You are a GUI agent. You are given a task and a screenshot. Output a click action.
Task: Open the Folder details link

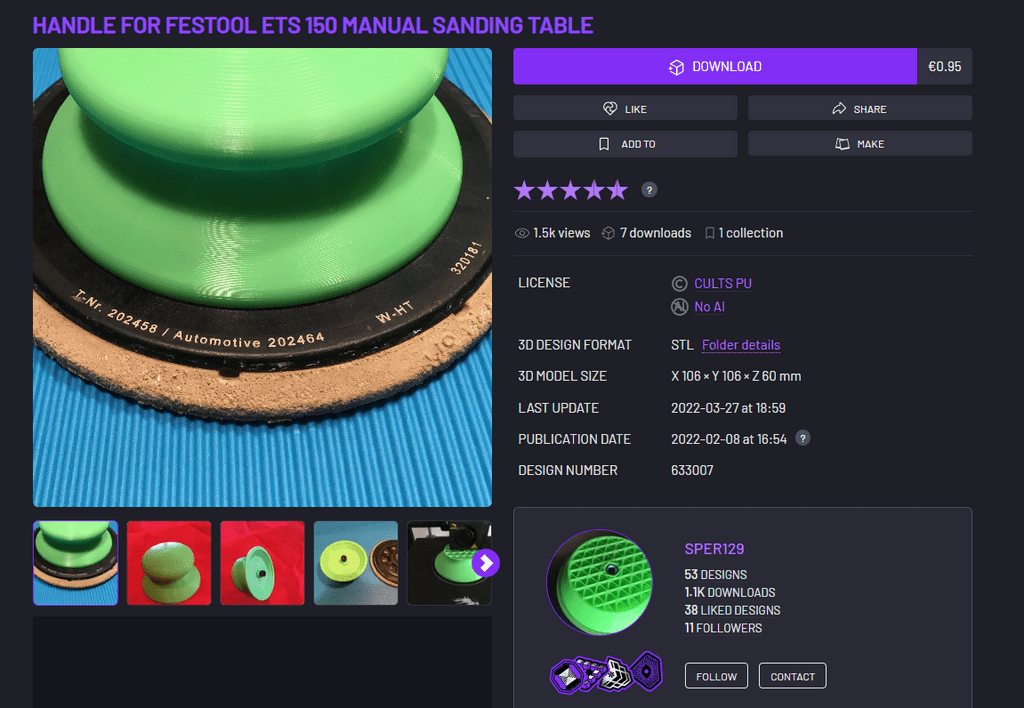(741, 345)
